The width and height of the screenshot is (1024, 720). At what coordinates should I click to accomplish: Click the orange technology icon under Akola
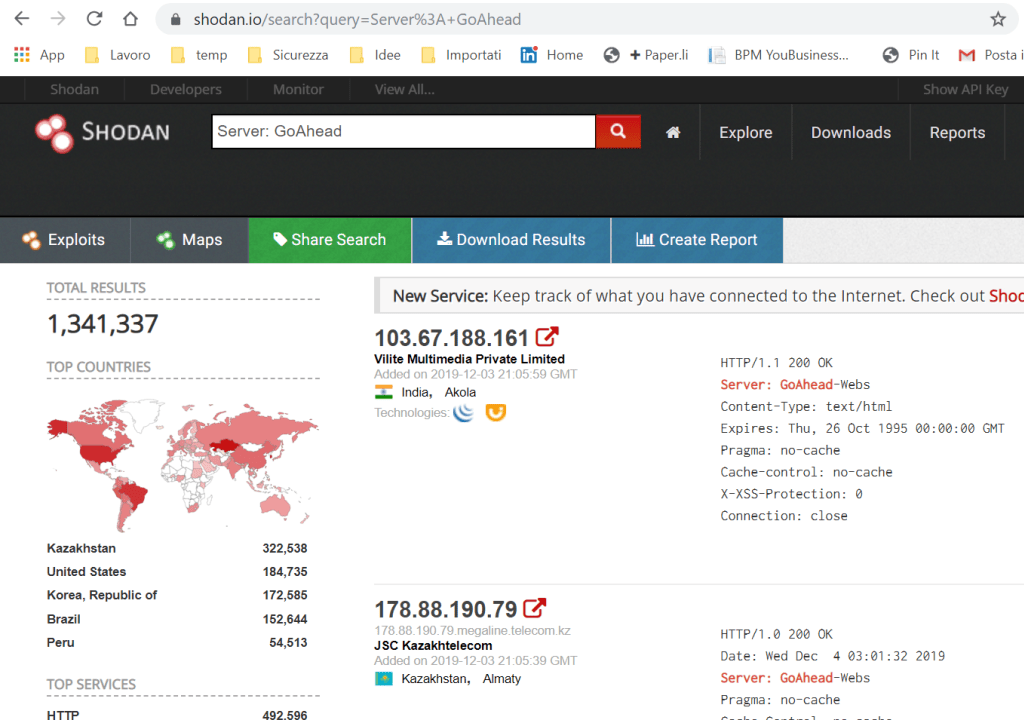496,412
